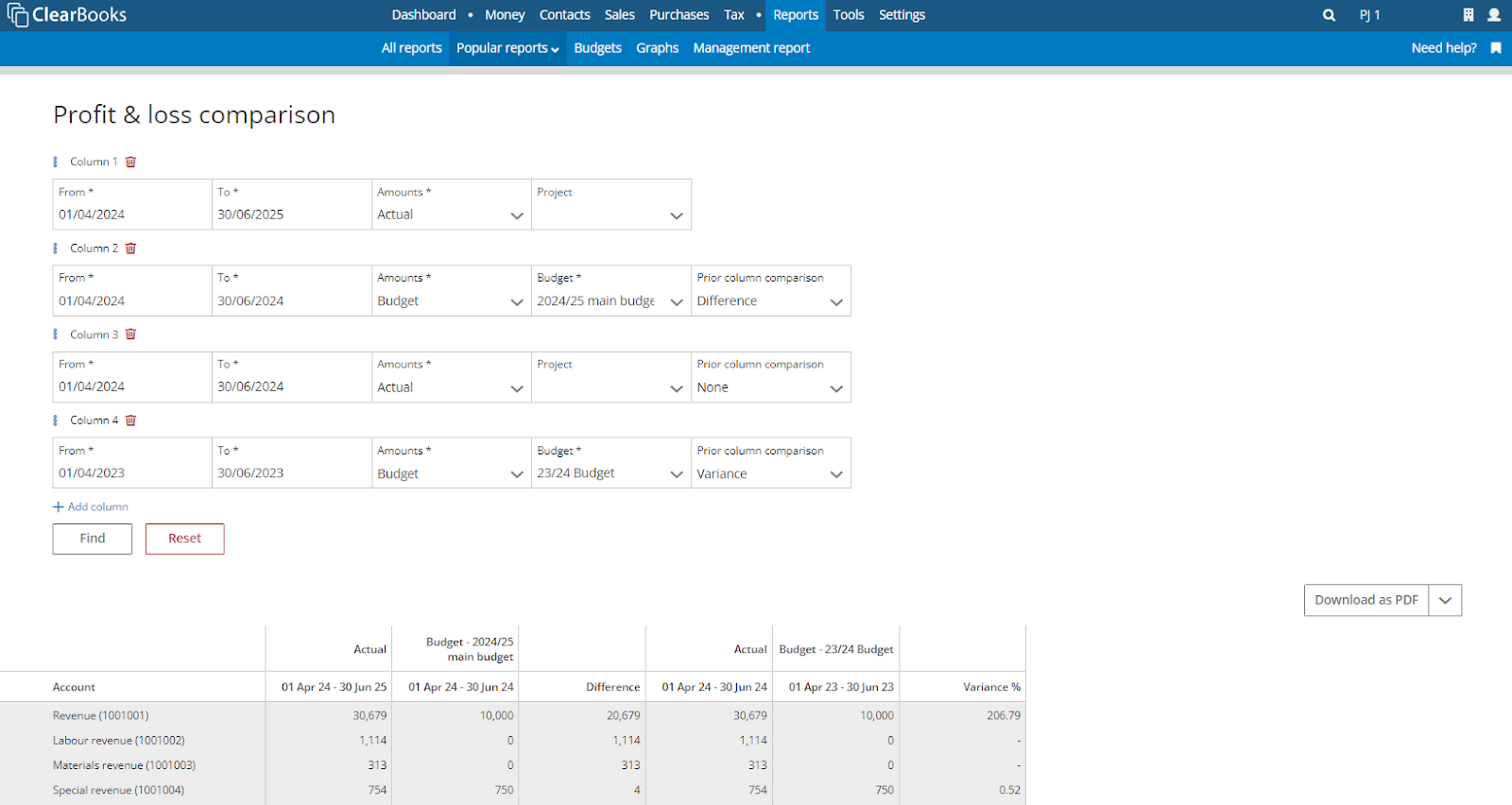Delete Column 2 with trash icon

(x=131, y=248)
